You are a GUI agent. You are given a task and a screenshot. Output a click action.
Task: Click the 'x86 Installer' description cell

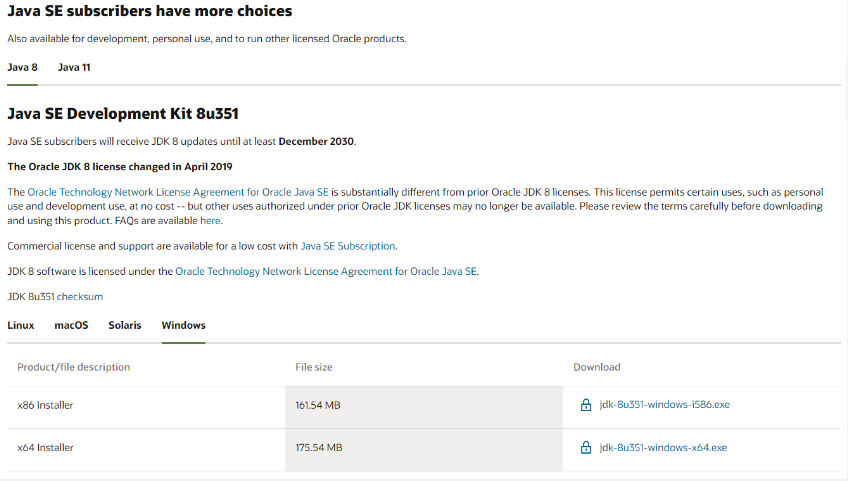(x=146, y=405)
